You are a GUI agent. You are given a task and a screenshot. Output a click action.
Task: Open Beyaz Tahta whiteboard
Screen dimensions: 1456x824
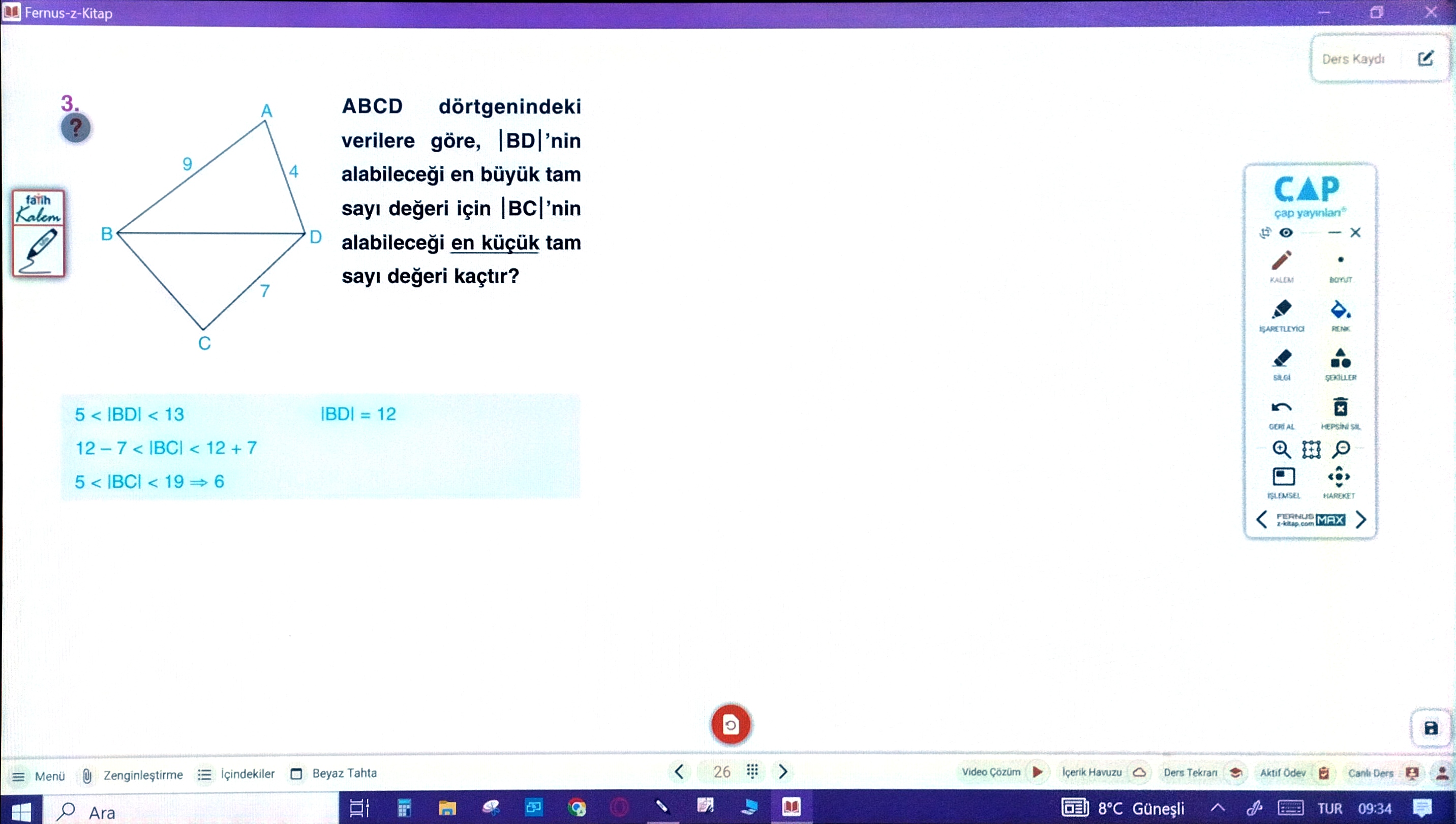pos(333,774)
